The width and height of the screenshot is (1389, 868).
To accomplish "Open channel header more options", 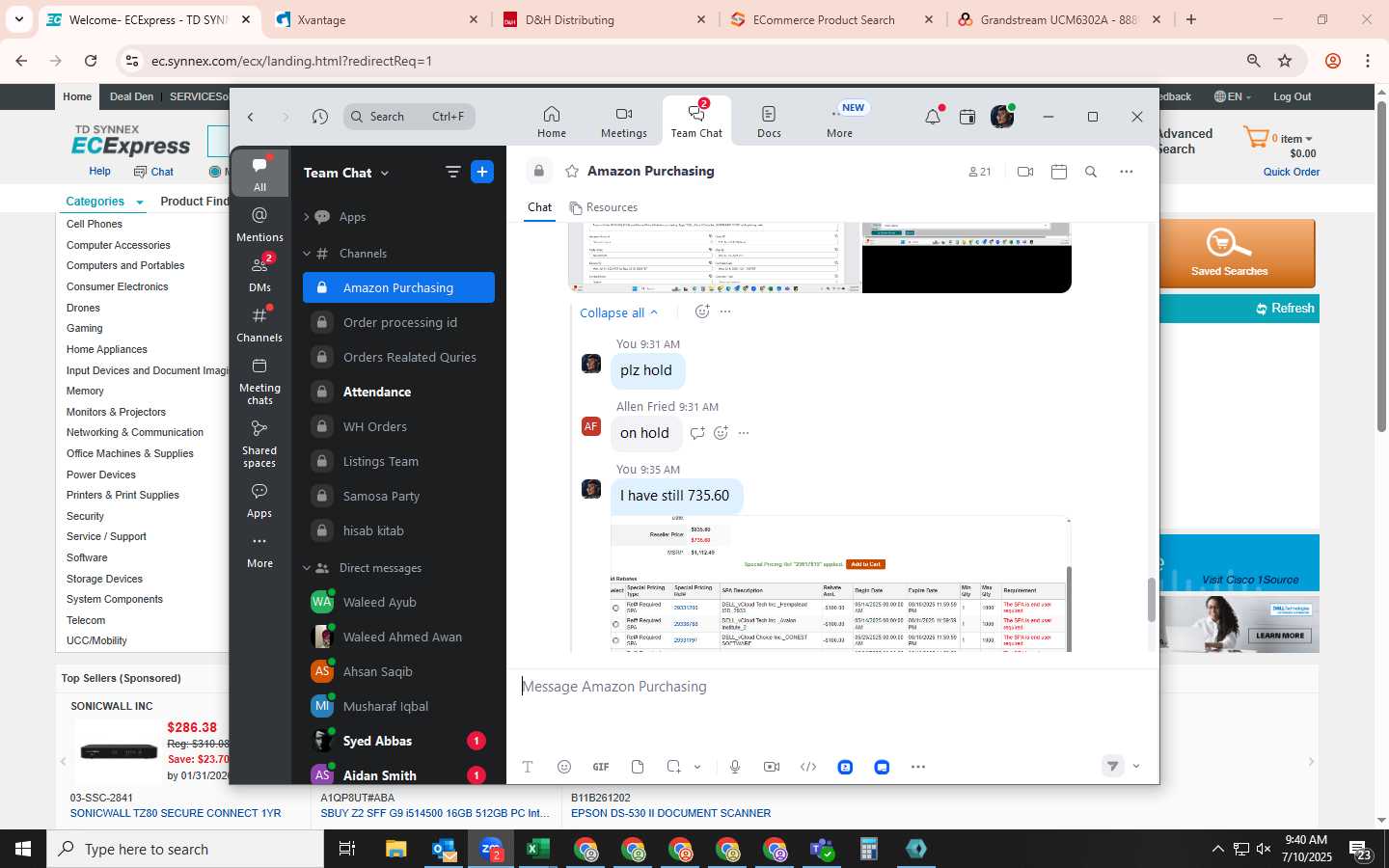I will 1126,172.
